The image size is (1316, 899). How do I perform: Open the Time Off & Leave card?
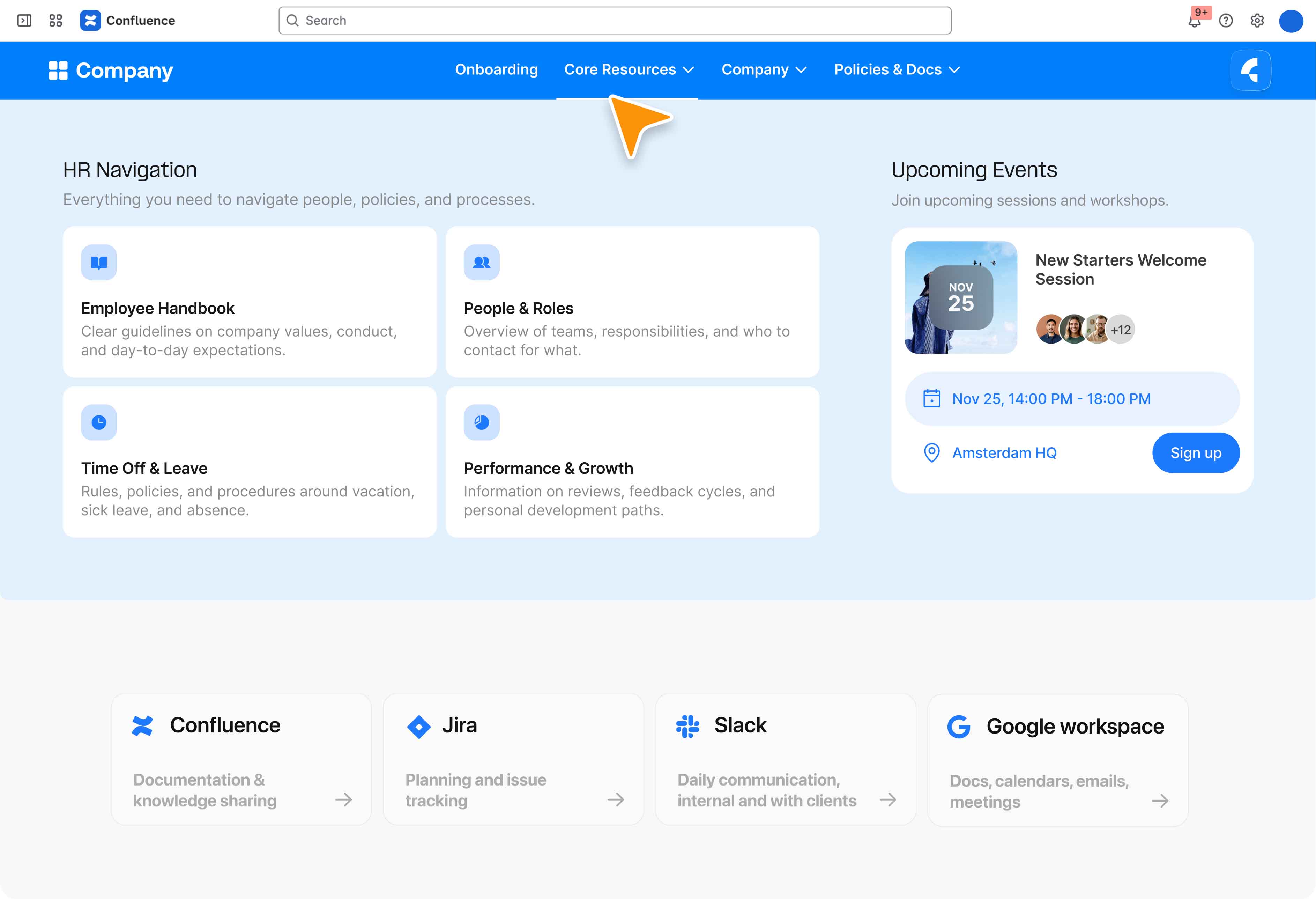(x=250, y=462)
